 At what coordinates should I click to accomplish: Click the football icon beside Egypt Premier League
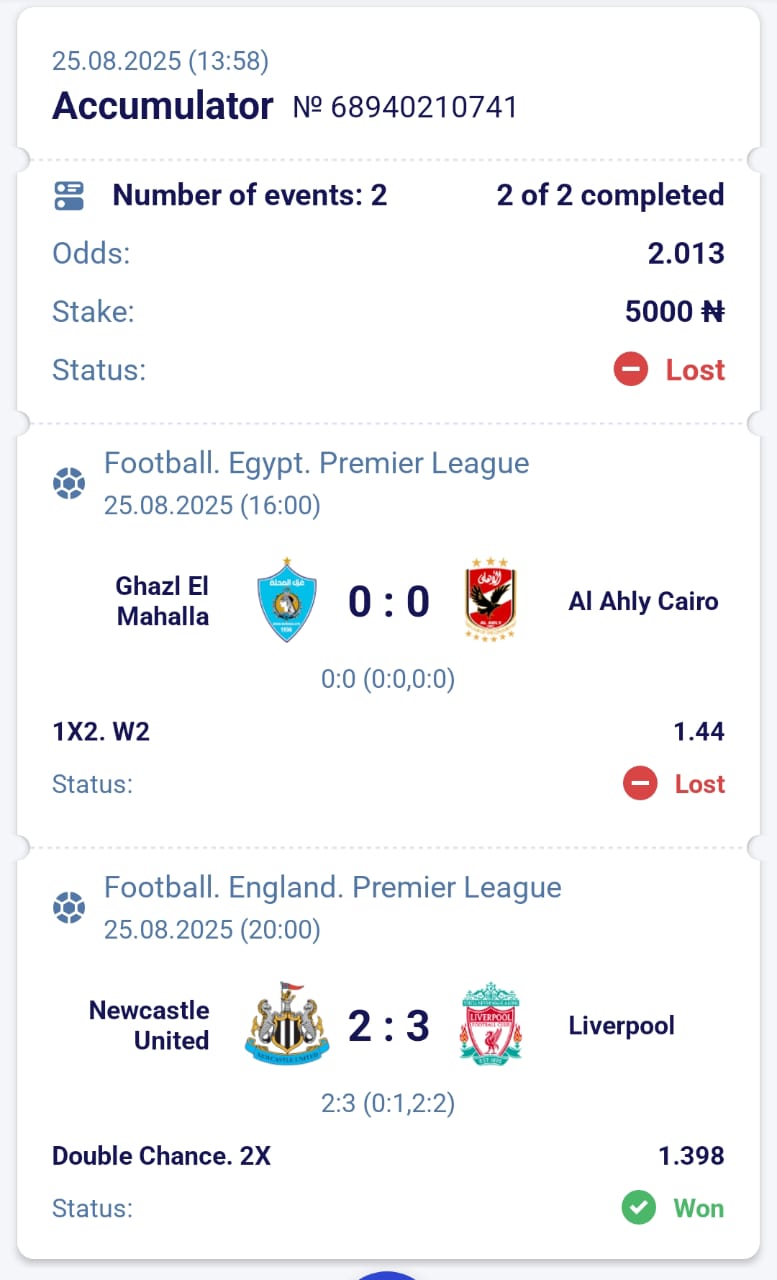tap(69, 484)
